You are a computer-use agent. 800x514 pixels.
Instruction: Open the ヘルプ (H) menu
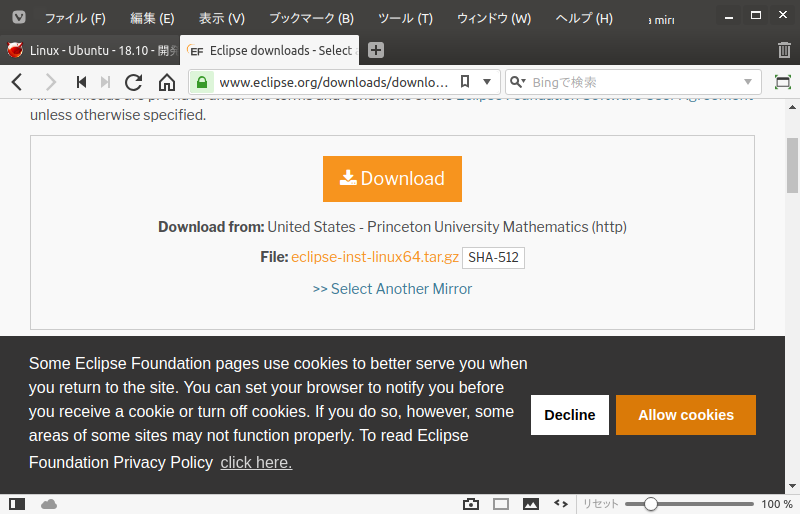584,18
